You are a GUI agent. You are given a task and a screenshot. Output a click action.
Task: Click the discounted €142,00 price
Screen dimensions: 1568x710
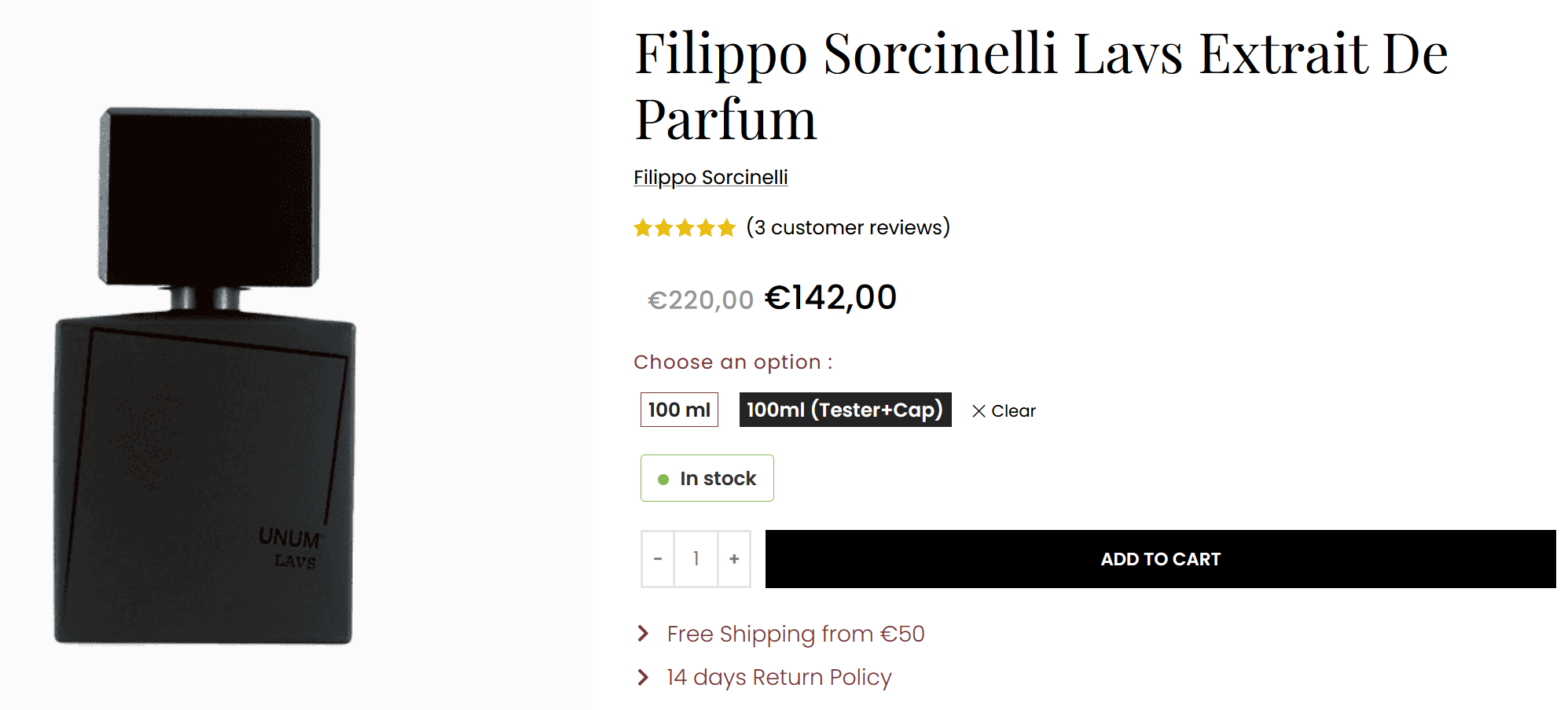(x=831, y=298)
